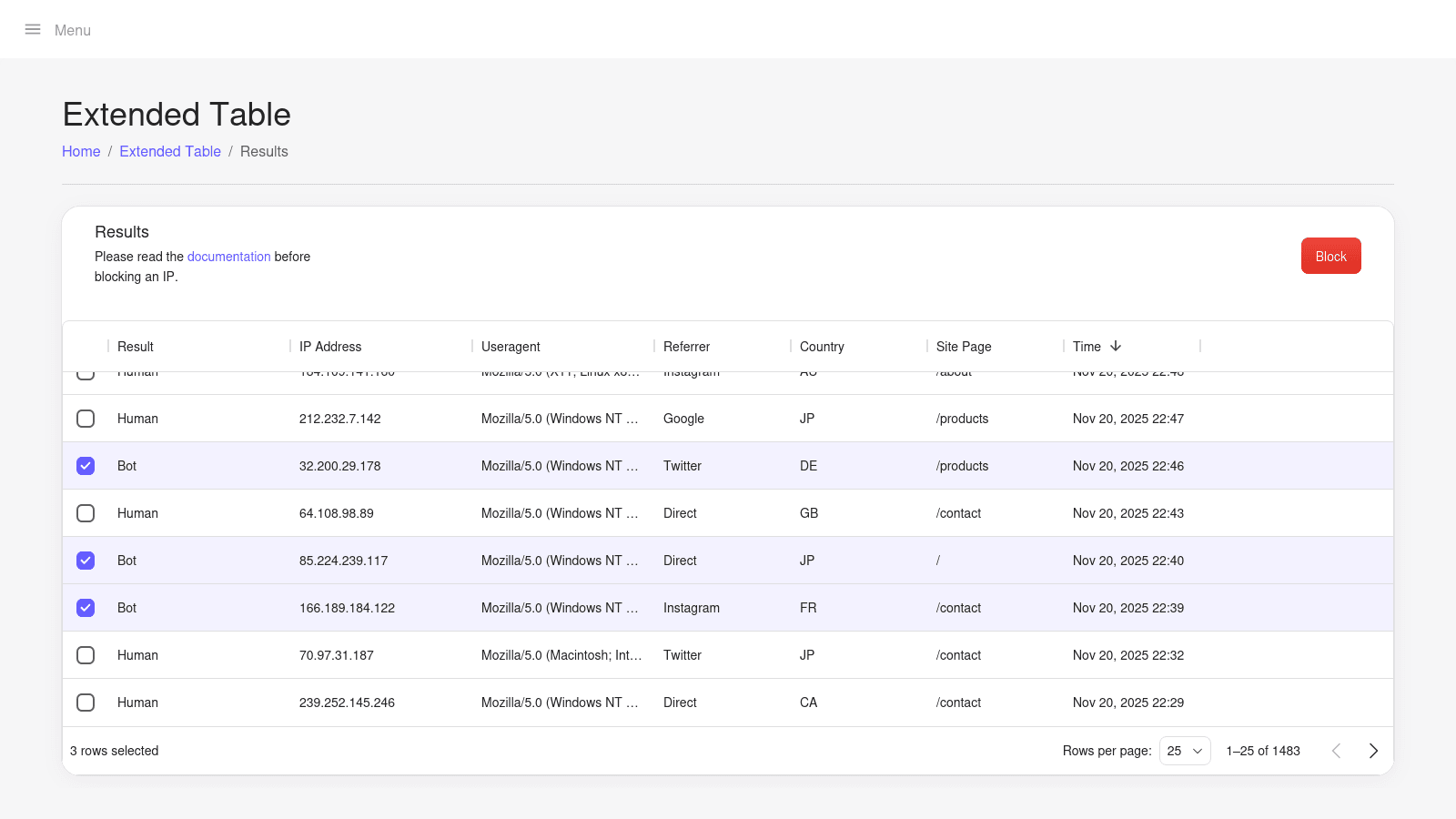Select checkbox for row 239.252.145.246
This screenshot has width=1456, height=819.
pyautogui.click(x=86, y=703)
